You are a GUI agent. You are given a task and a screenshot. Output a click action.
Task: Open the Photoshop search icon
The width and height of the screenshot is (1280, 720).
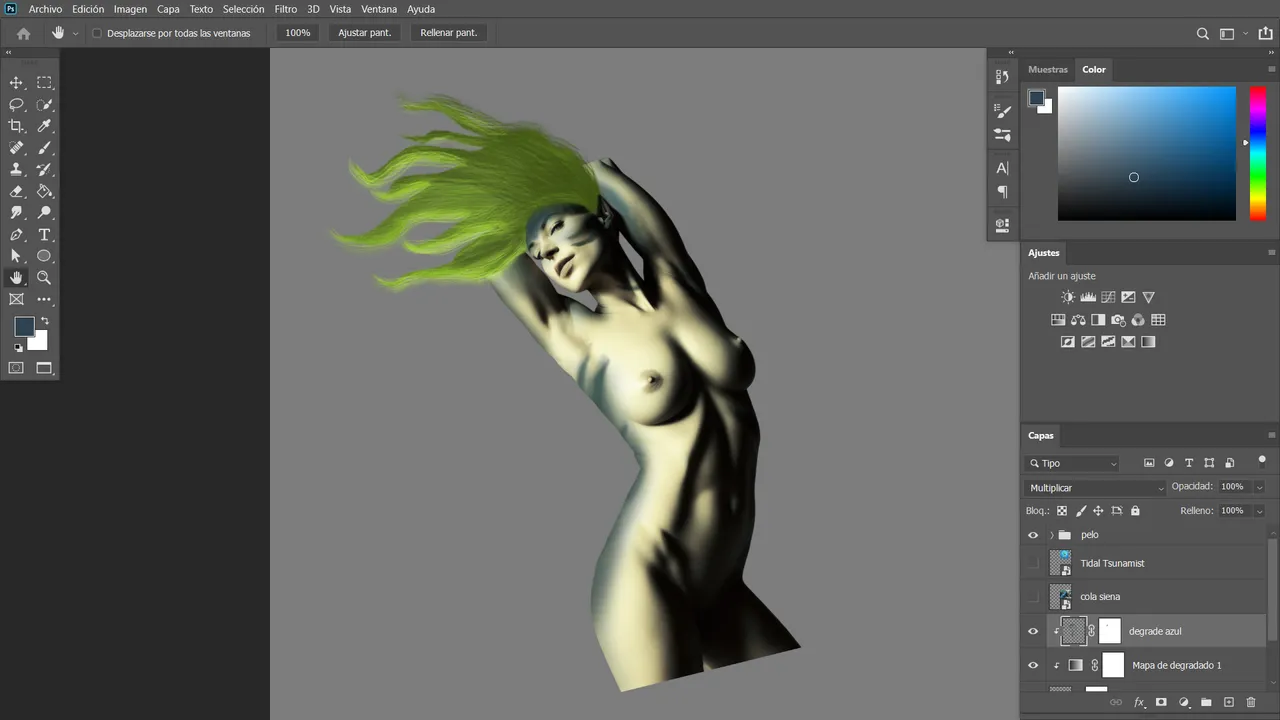[x=1203, y=33]
